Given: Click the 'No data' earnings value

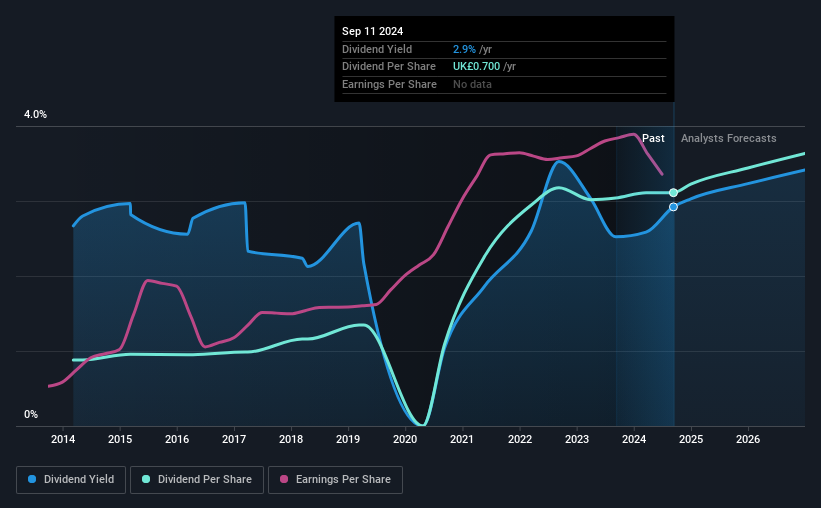Looking at the screenshot, I should point(472,84).
